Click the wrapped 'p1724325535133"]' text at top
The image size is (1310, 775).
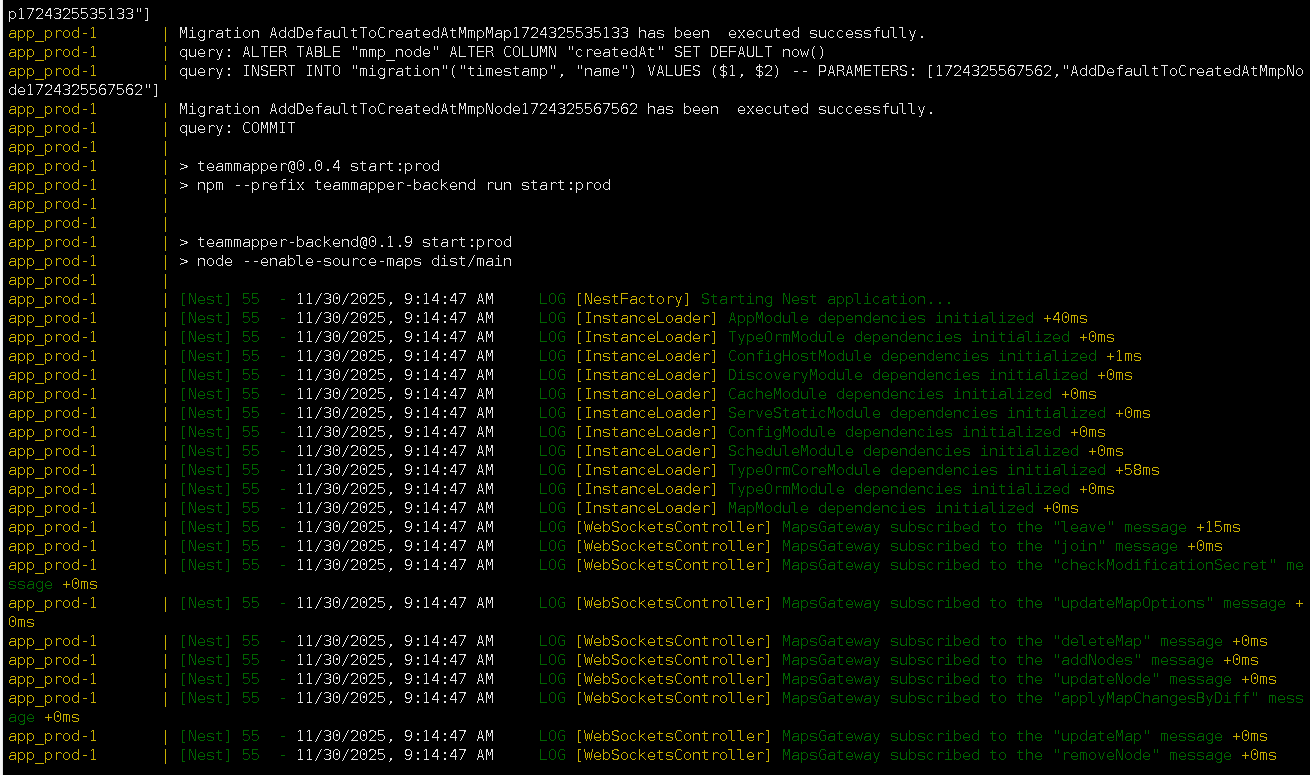pos(80,14)
